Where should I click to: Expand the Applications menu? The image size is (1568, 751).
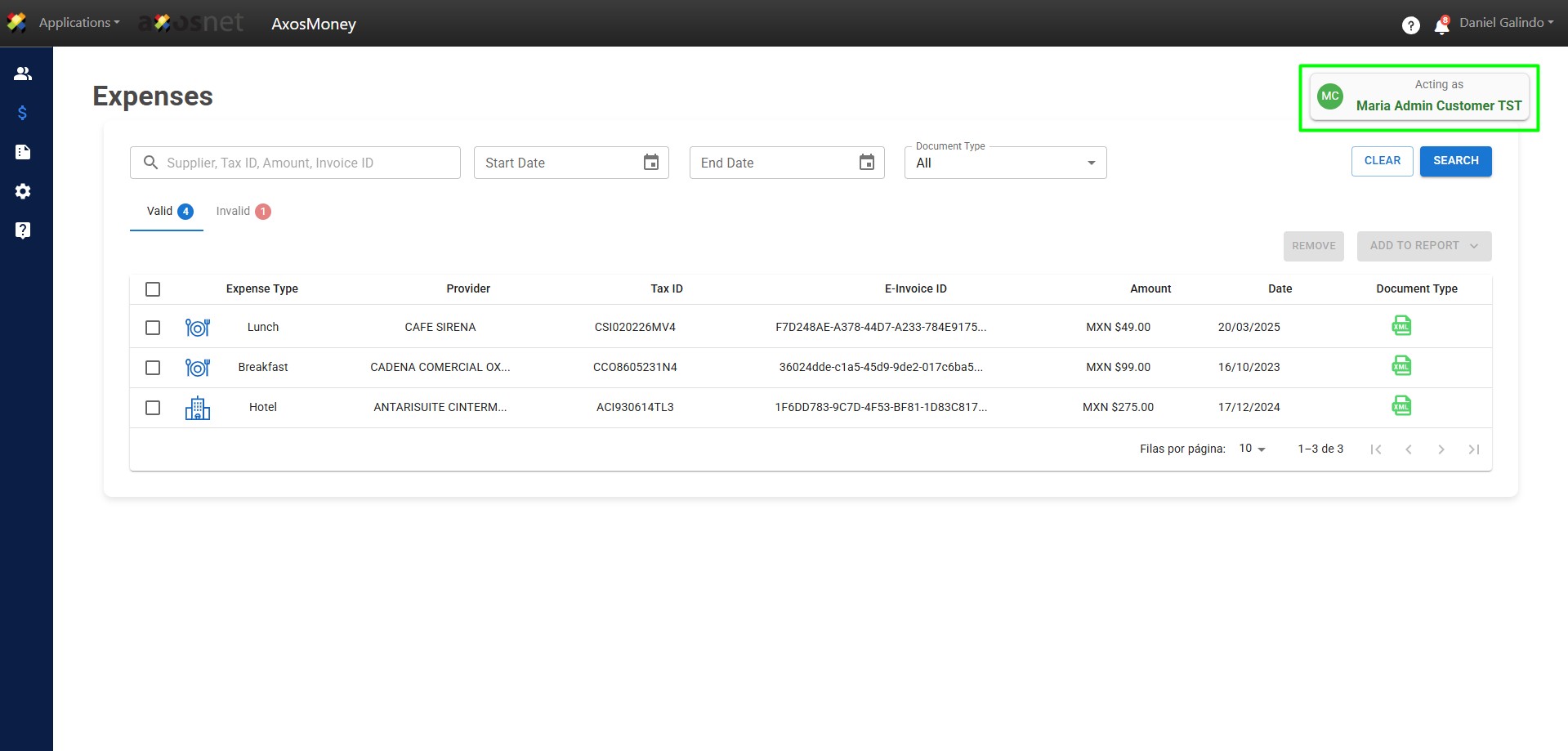[x=78, y=23]
